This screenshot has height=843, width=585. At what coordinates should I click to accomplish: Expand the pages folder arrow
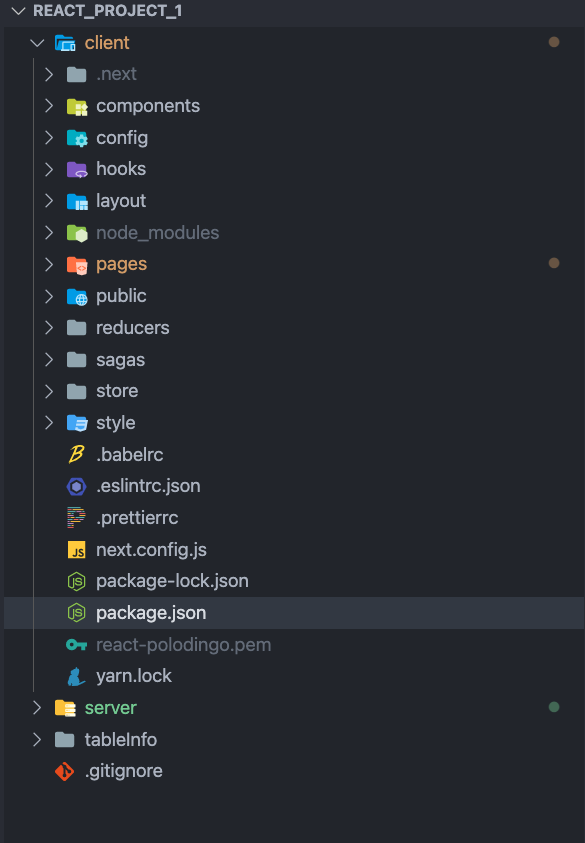pyautogui.click(x=49, y=265)
